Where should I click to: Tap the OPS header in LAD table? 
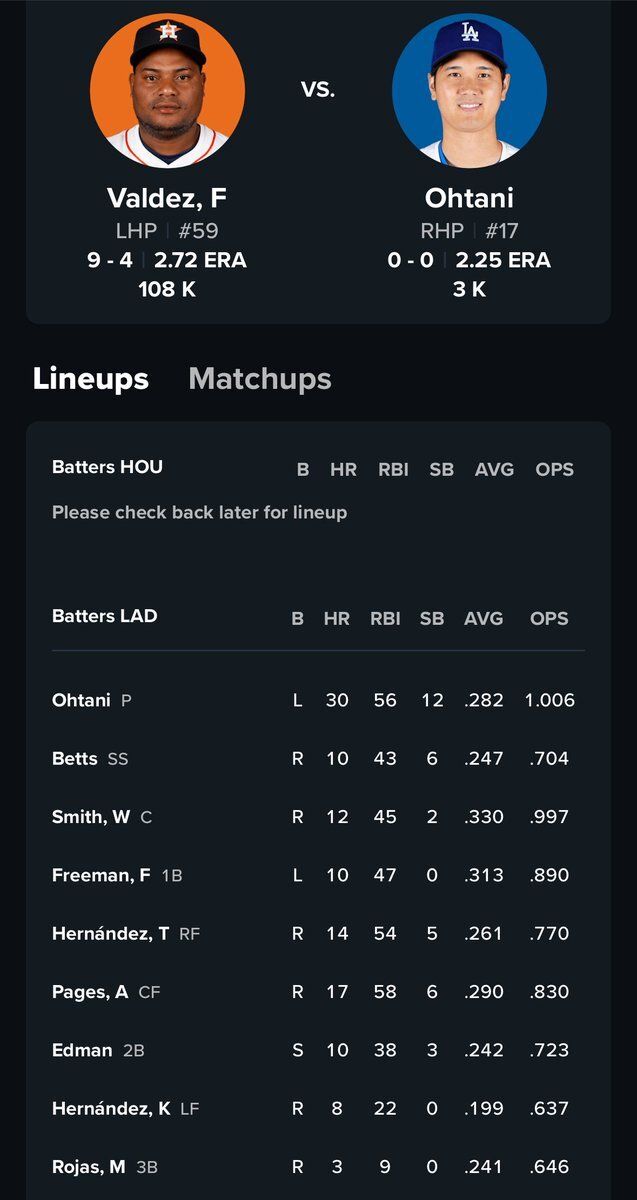(549, 619)
